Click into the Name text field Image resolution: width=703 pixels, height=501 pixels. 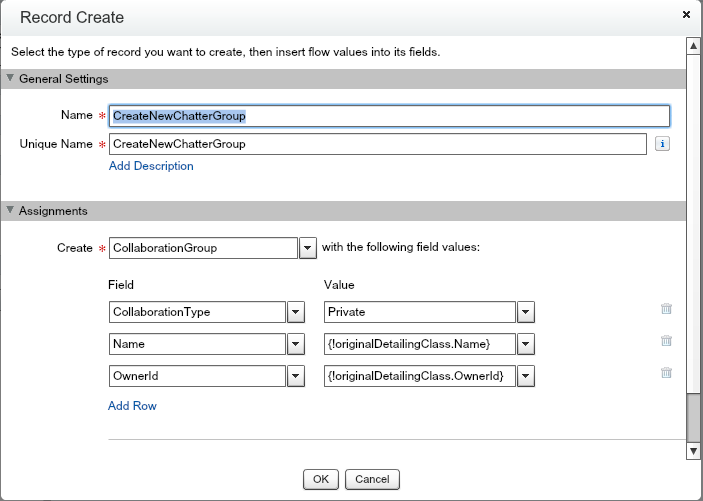point(389,116)
